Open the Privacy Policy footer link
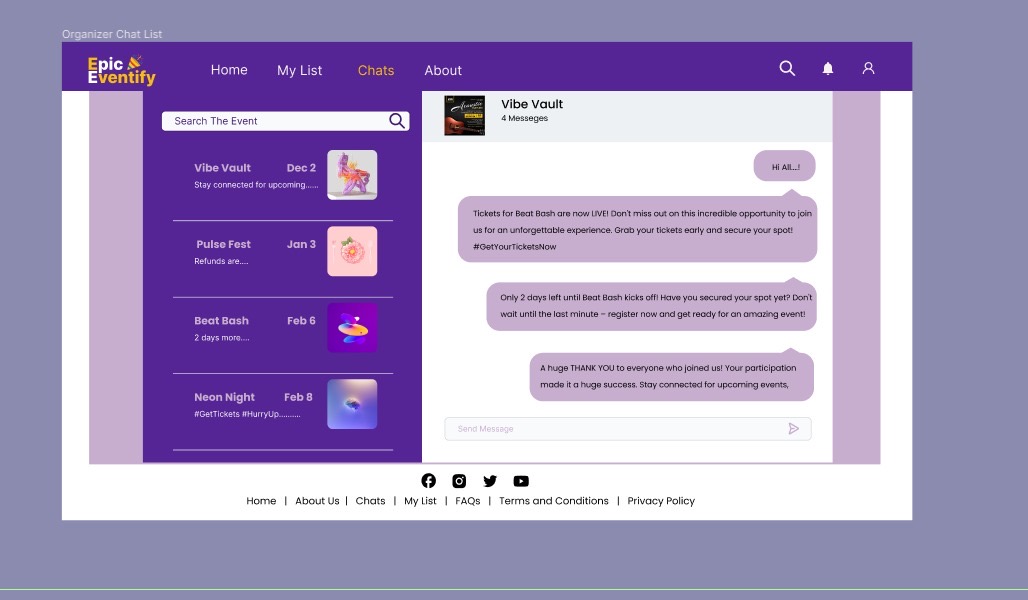This screenshot has height=600, width=1028. [661, 501]
